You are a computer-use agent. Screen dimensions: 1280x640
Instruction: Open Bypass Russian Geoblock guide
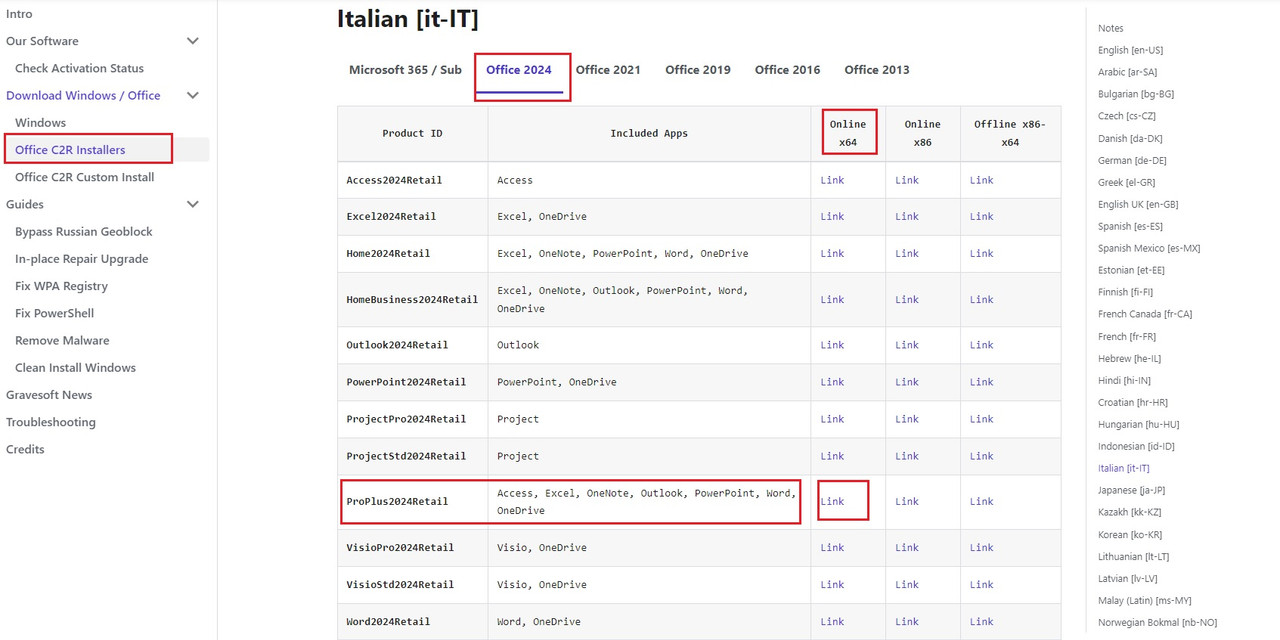(84, 231)
